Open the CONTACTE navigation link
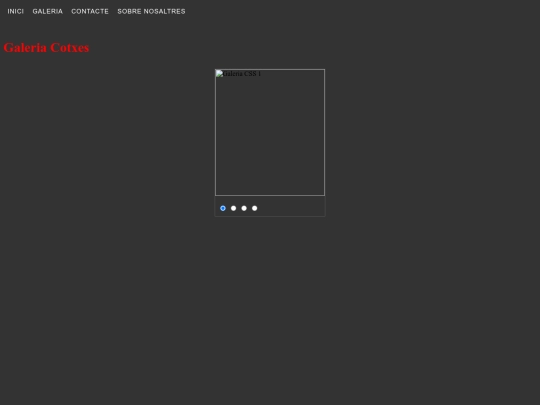The image size is (540, 405). tap(90, 11)
